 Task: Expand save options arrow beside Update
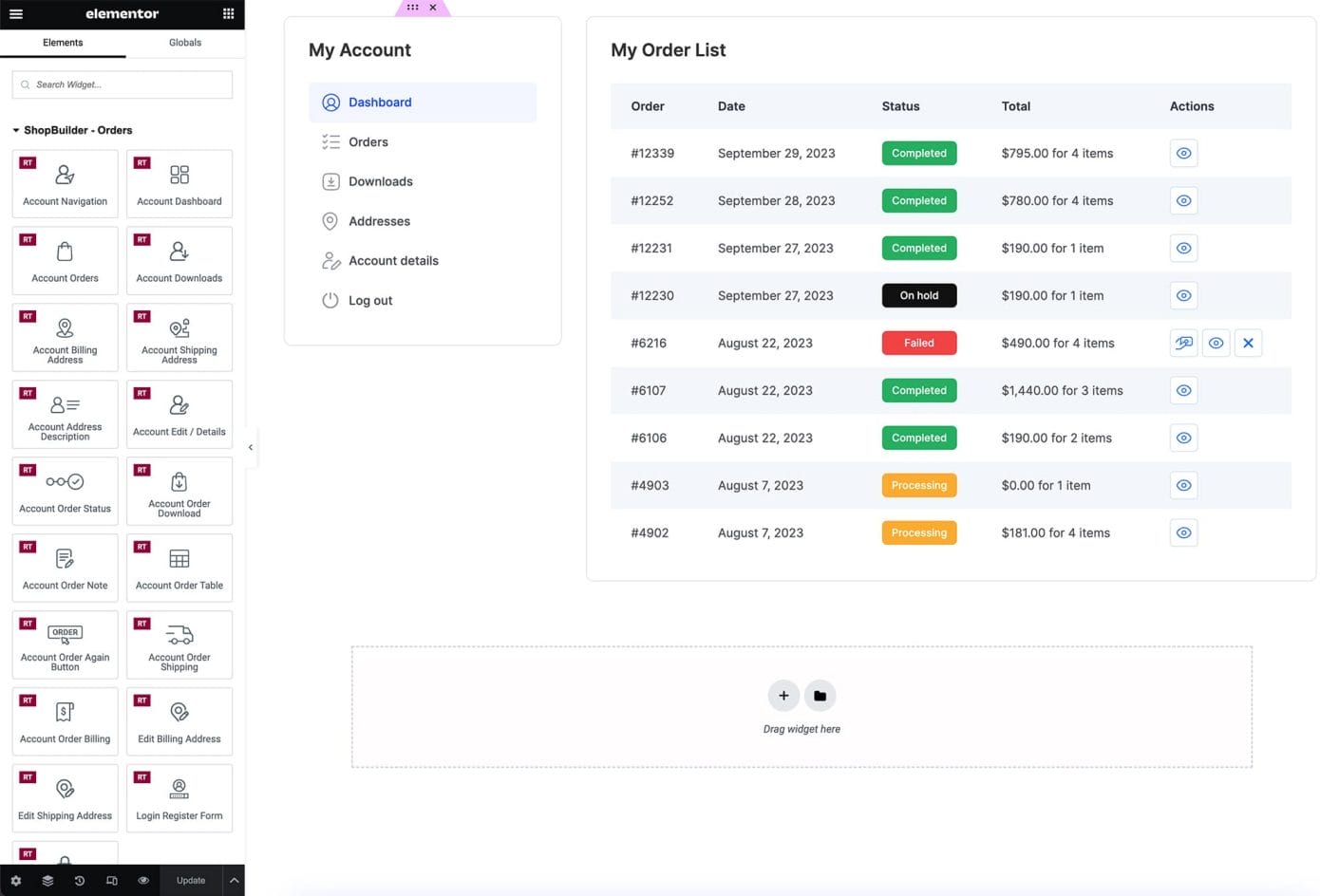click(x=234, y=881)
